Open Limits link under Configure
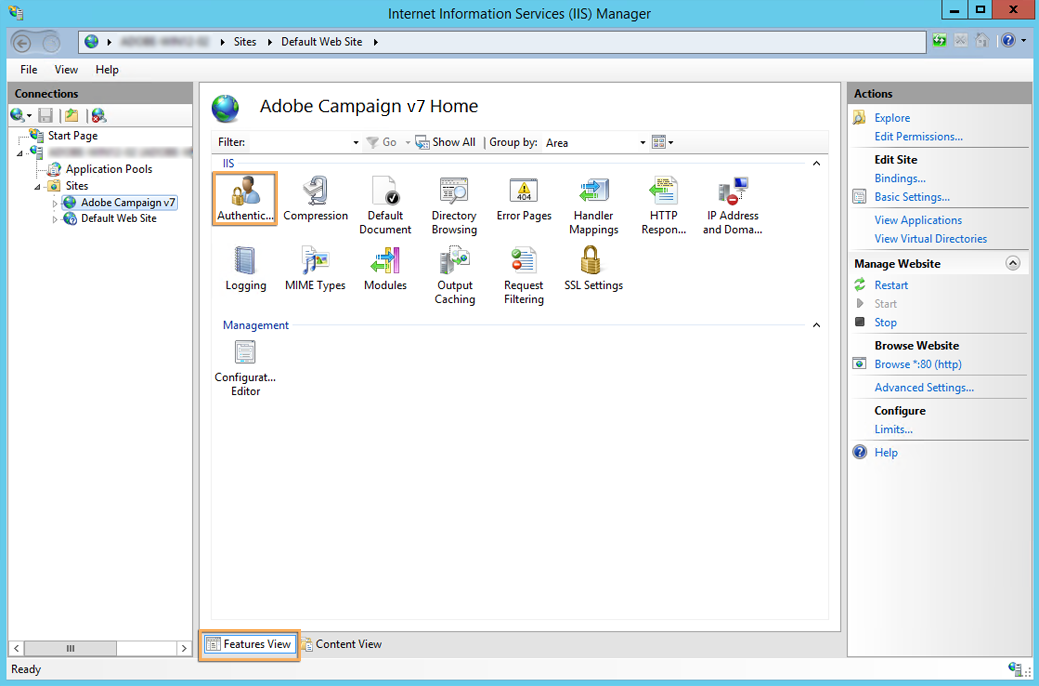 pos(893,429)
